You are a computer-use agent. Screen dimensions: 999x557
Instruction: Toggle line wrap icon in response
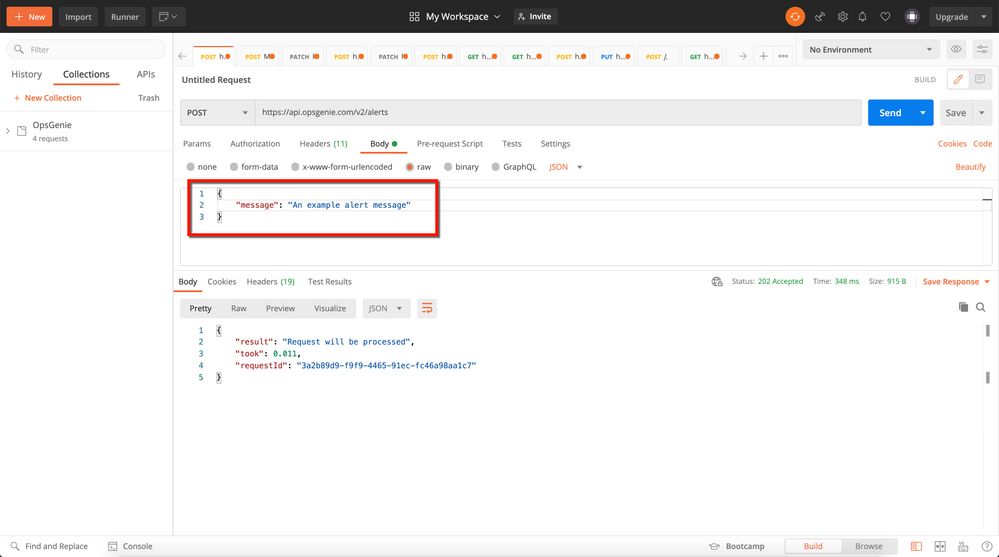pyautogui.click(x=427, y=308)
